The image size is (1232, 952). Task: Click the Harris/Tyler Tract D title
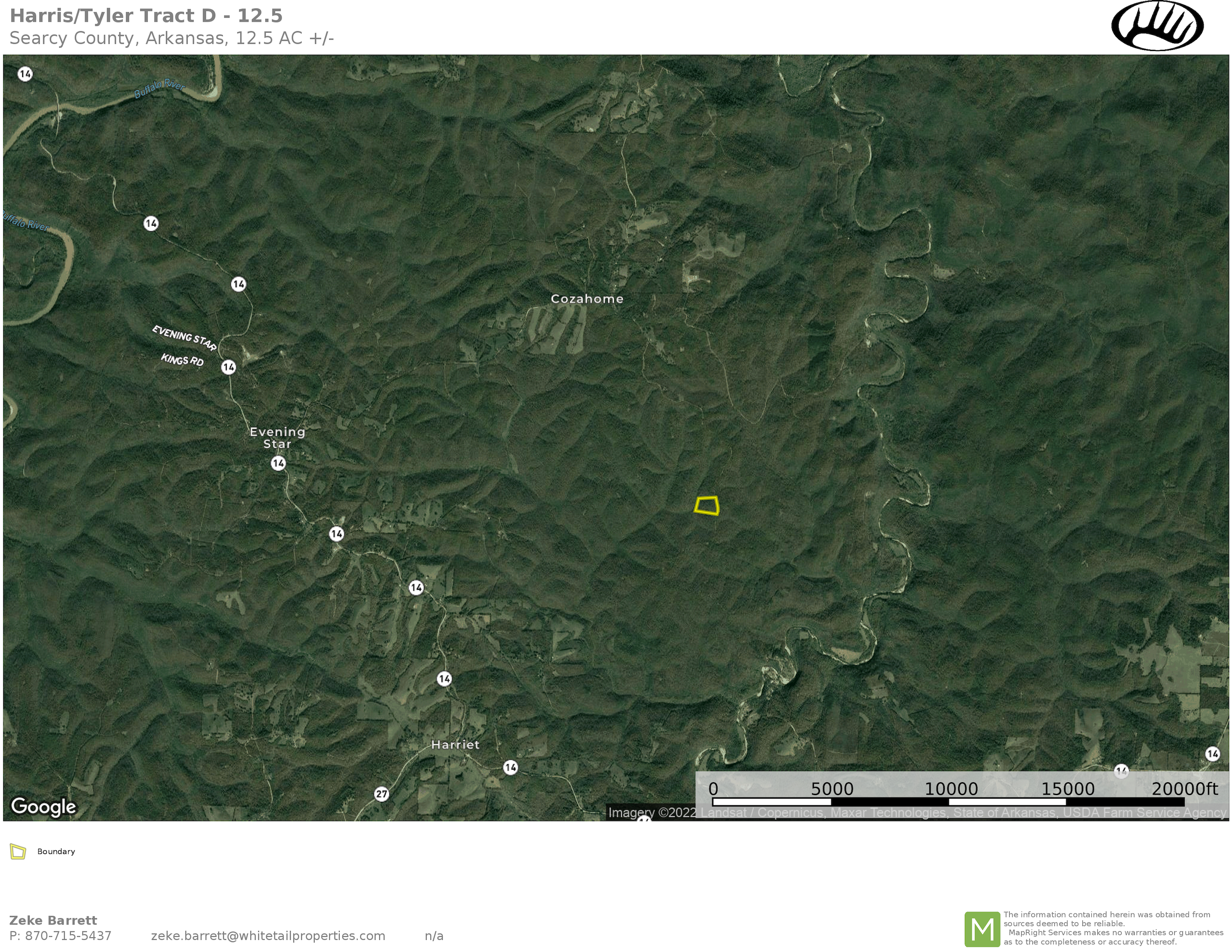coord(146,16)
